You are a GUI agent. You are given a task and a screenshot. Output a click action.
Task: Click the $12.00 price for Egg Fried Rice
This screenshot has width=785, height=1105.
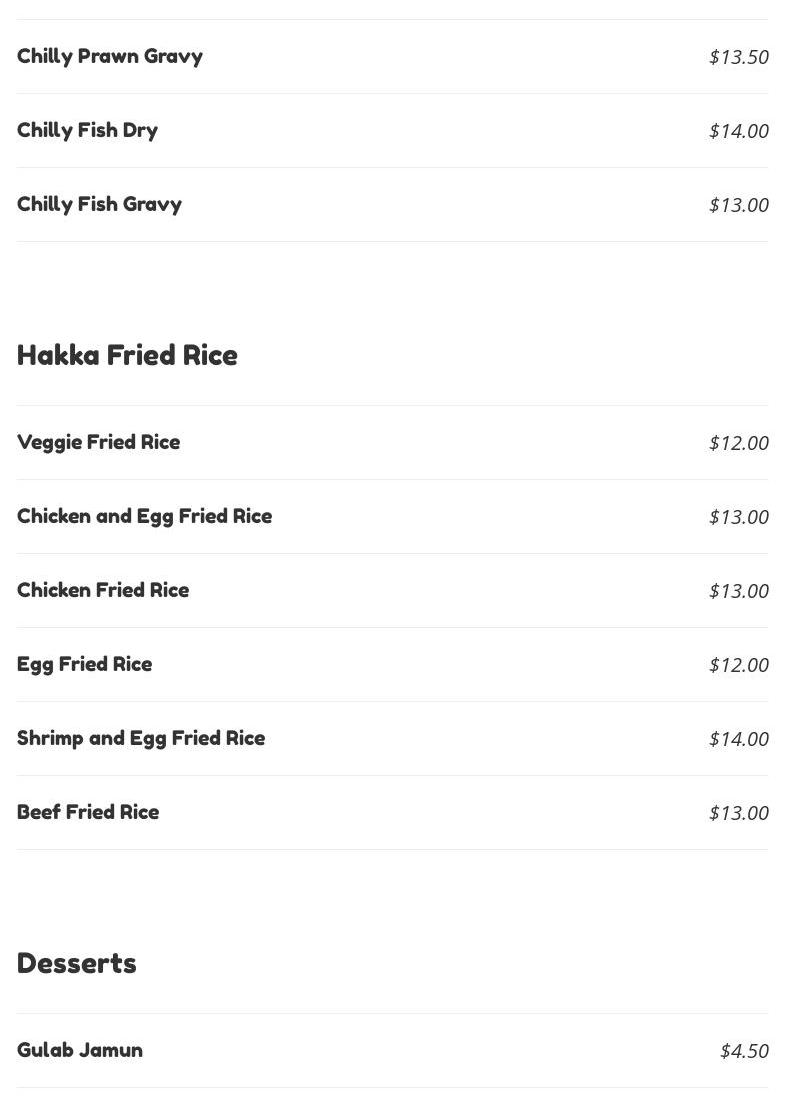[738, 665]
